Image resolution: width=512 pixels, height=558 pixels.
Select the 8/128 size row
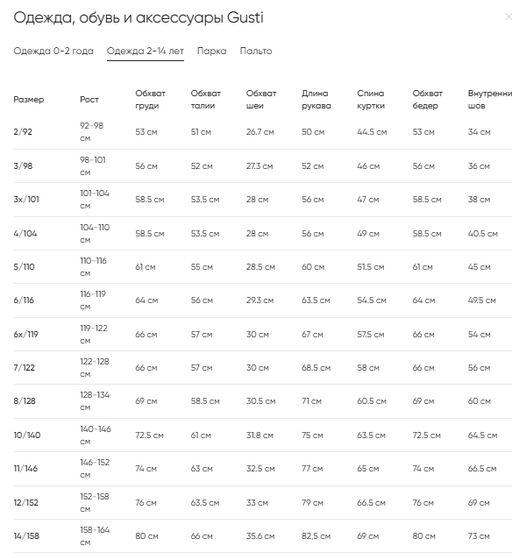click(263, 401)
